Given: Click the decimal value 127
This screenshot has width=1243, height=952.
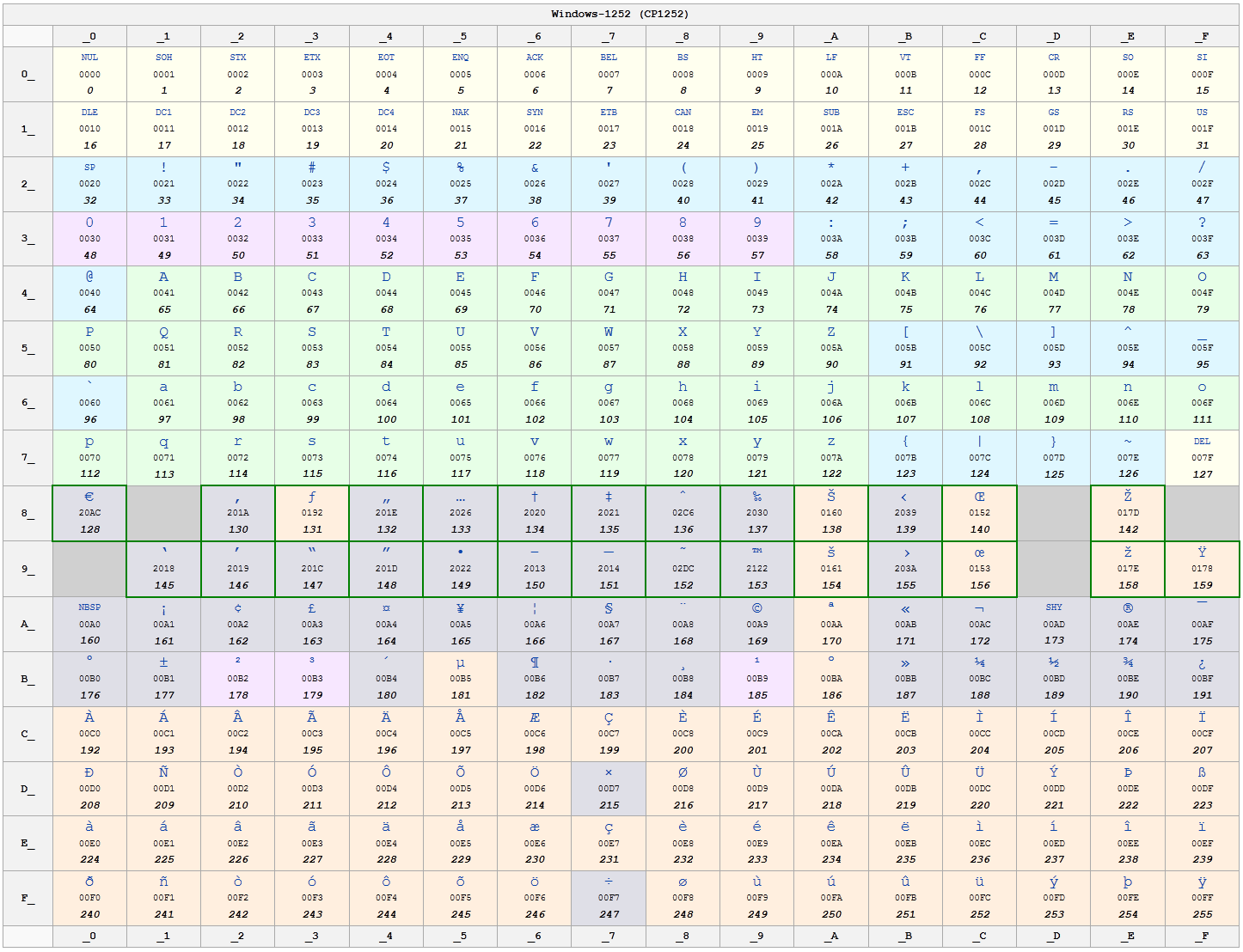Looking at the screenshot, I should [x=1202, y=474].
